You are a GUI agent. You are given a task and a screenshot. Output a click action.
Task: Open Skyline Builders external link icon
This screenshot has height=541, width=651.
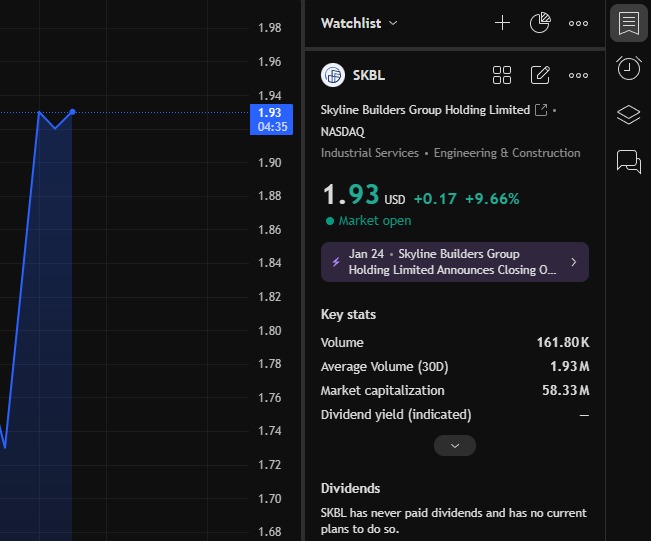coord(541,110)
